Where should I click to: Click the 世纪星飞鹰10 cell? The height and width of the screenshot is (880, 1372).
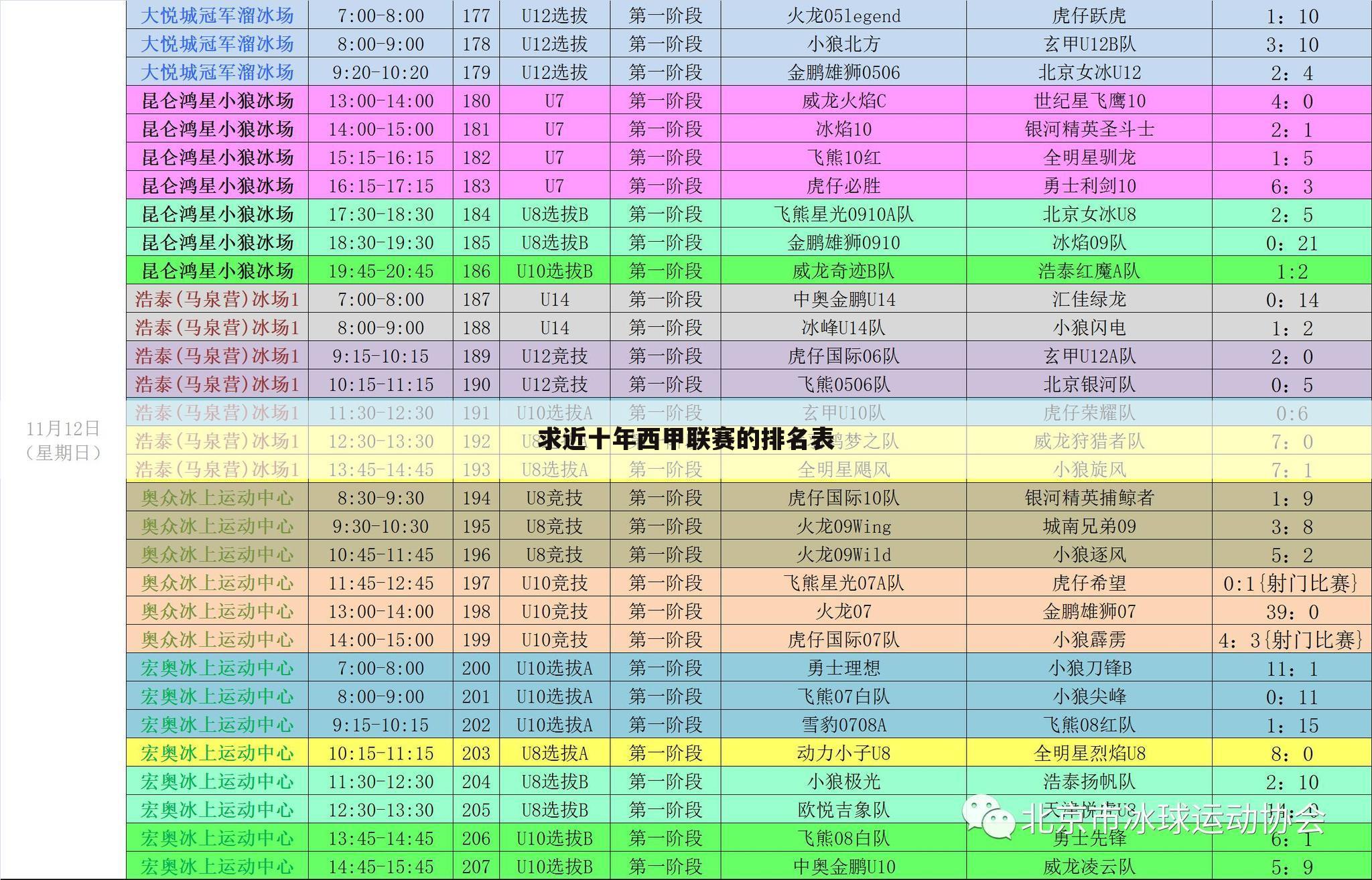(1089, 101)
